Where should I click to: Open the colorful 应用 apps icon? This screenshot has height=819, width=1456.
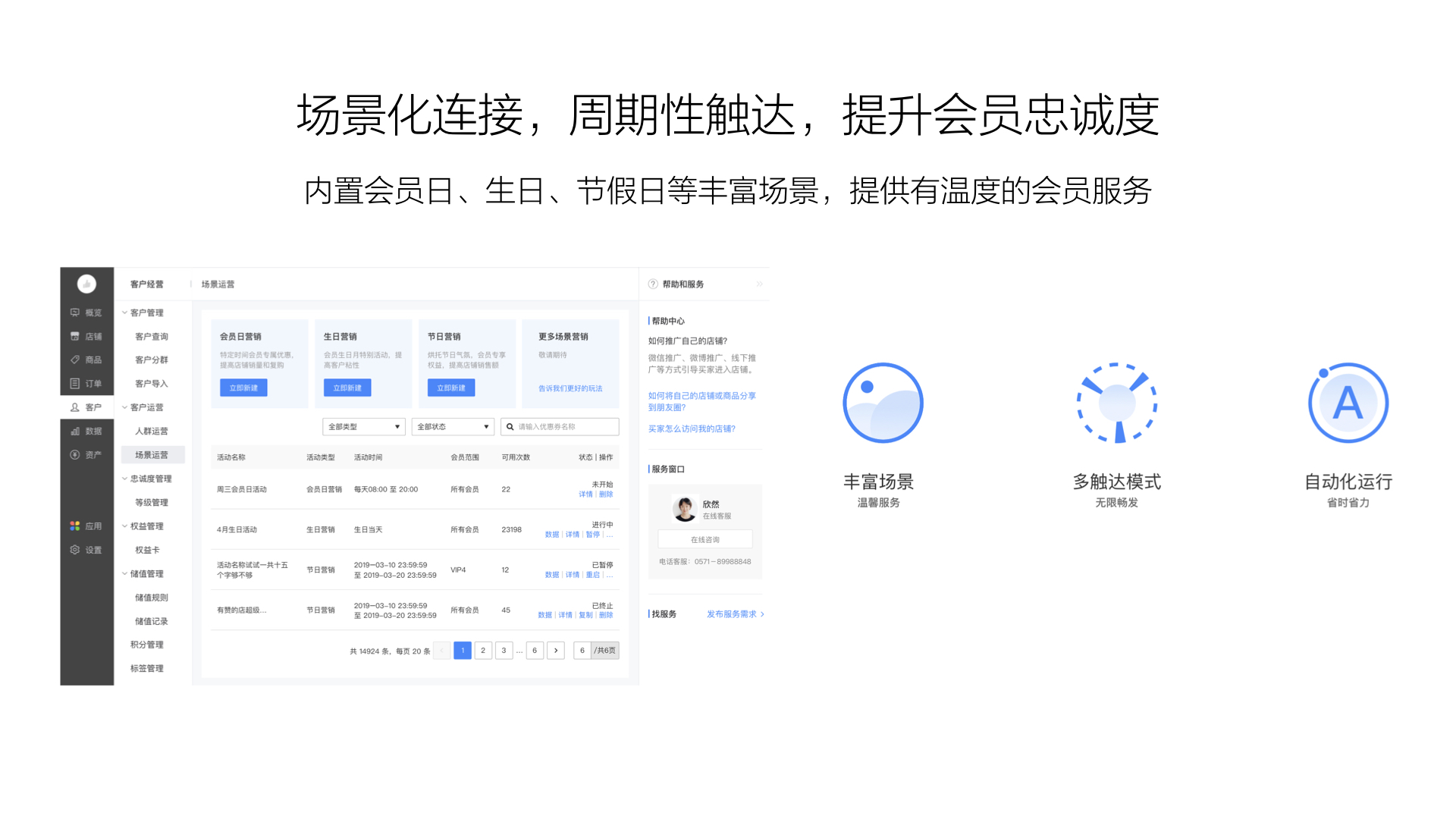(x=75, y=526)
